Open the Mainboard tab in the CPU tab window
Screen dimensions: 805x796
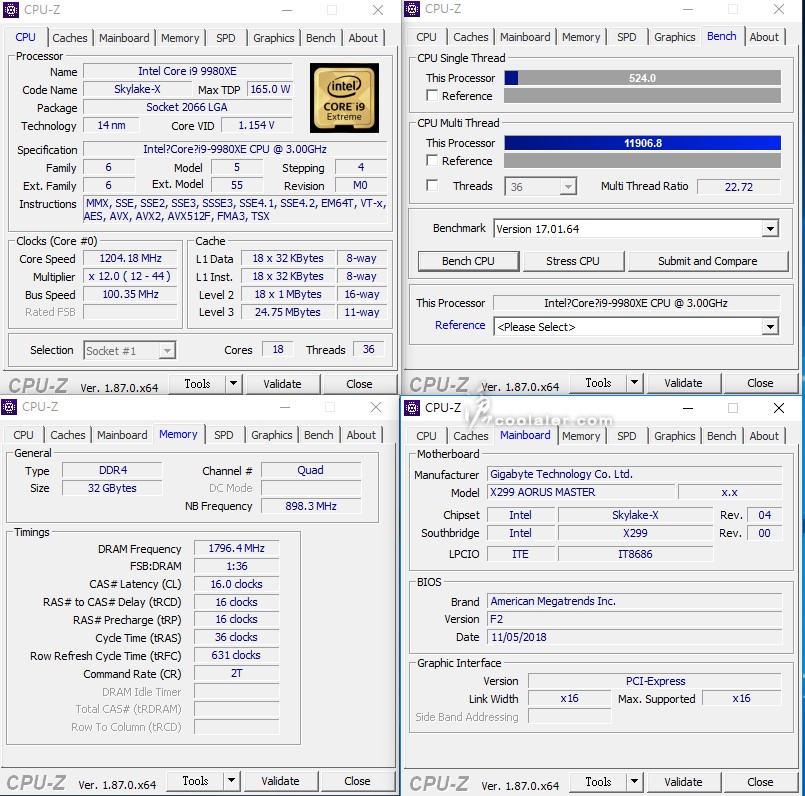124,38
